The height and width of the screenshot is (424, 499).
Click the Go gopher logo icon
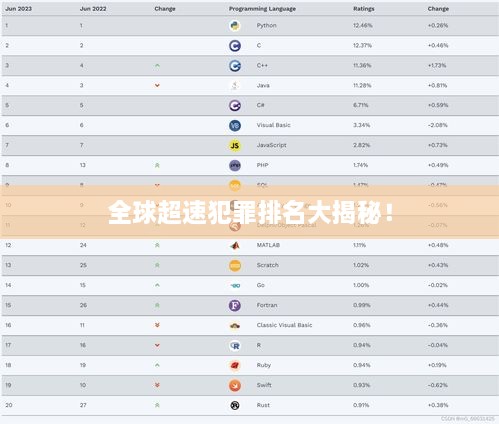(x=235, y=286)
